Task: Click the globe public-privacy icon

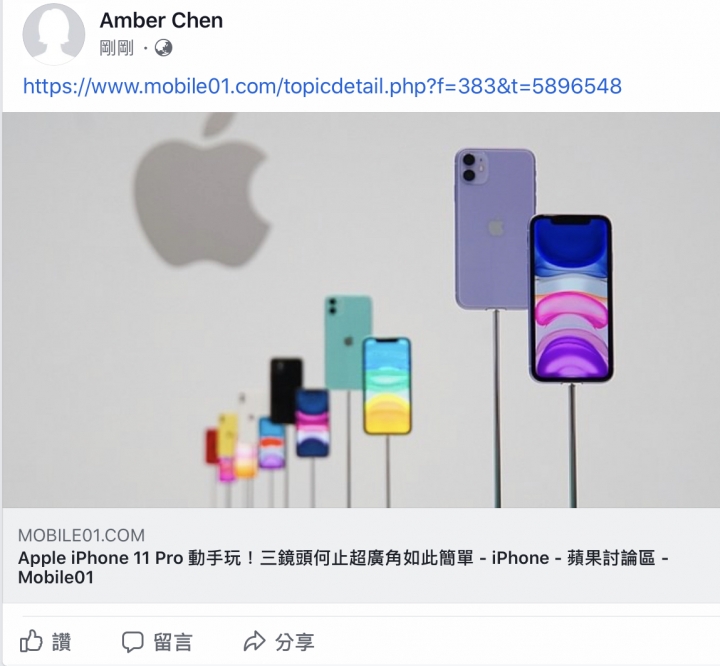Action: pyautogui.click(x=163, y=48)
